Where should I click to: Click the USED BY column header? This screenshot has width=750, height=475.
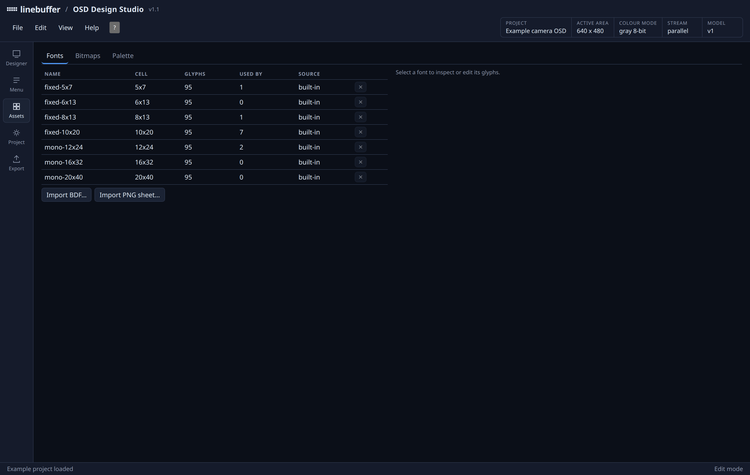point(251,74)
